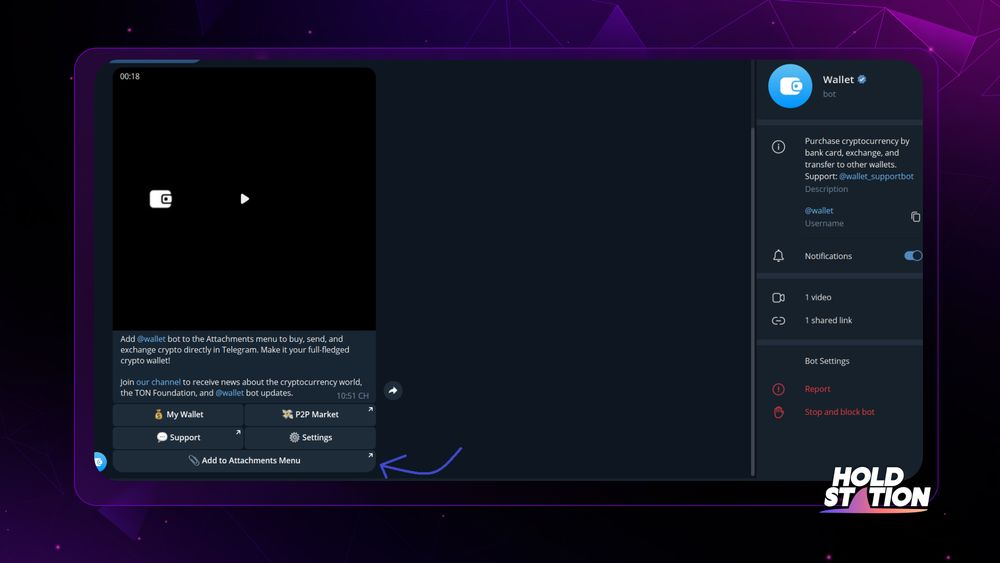The image size is (1000, 563).
Task: Click the Notifications bell icon
Action: [x=778, y=256]
